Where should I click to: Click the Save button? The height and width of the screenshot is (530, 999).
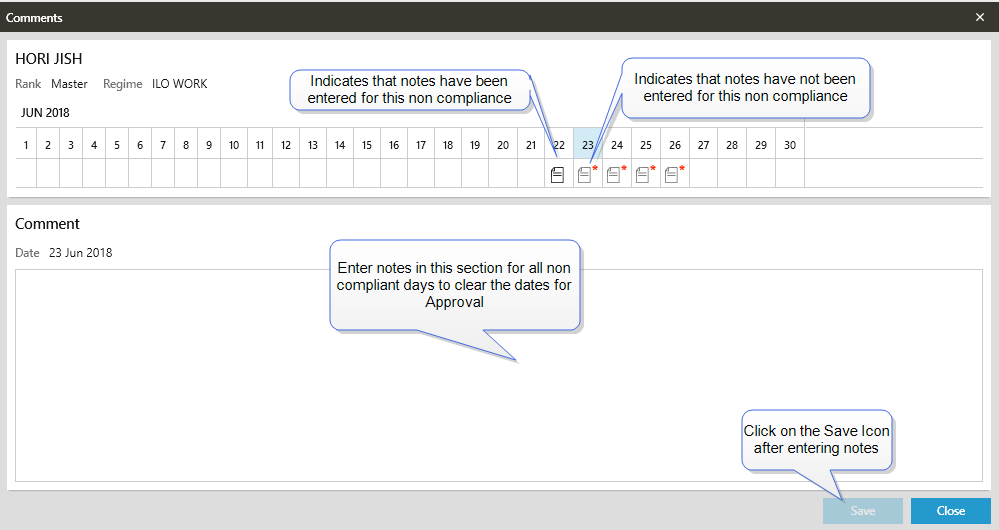[x=862, y=511]
